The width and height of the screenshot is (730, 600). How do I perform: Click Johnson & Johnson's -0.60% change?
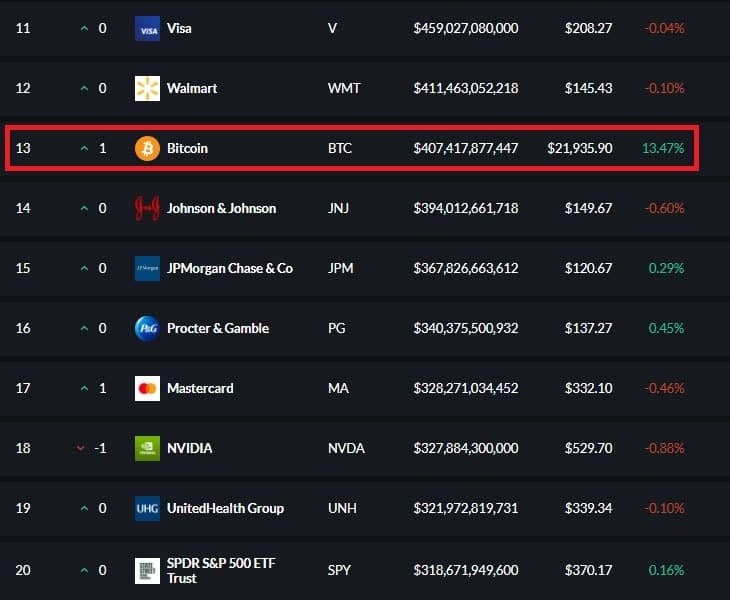pos(664,209)
